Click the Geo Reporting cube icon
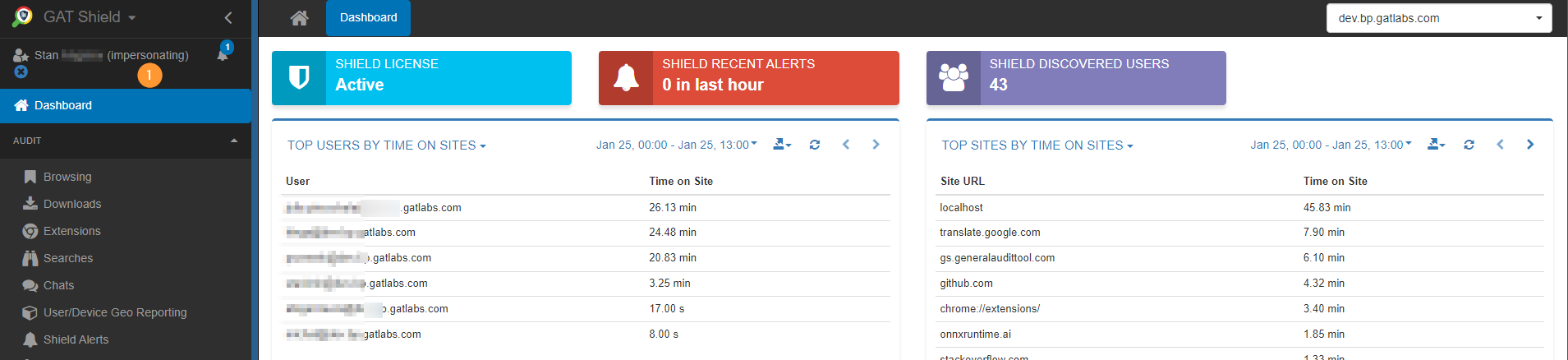 [30, 312]
